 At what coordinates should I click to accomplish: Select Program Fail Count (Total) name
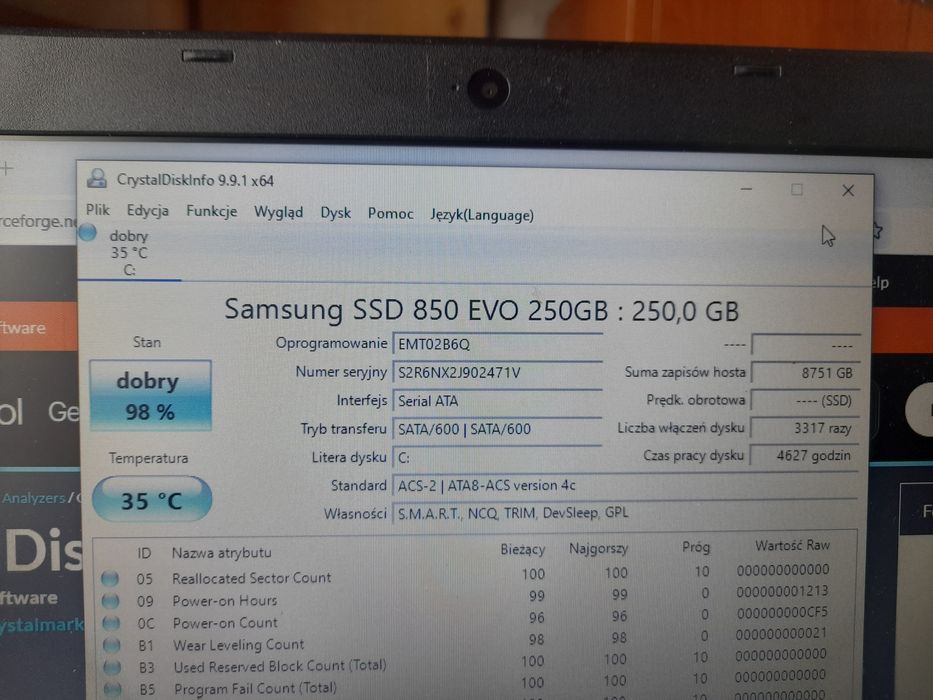pos(256,688)
